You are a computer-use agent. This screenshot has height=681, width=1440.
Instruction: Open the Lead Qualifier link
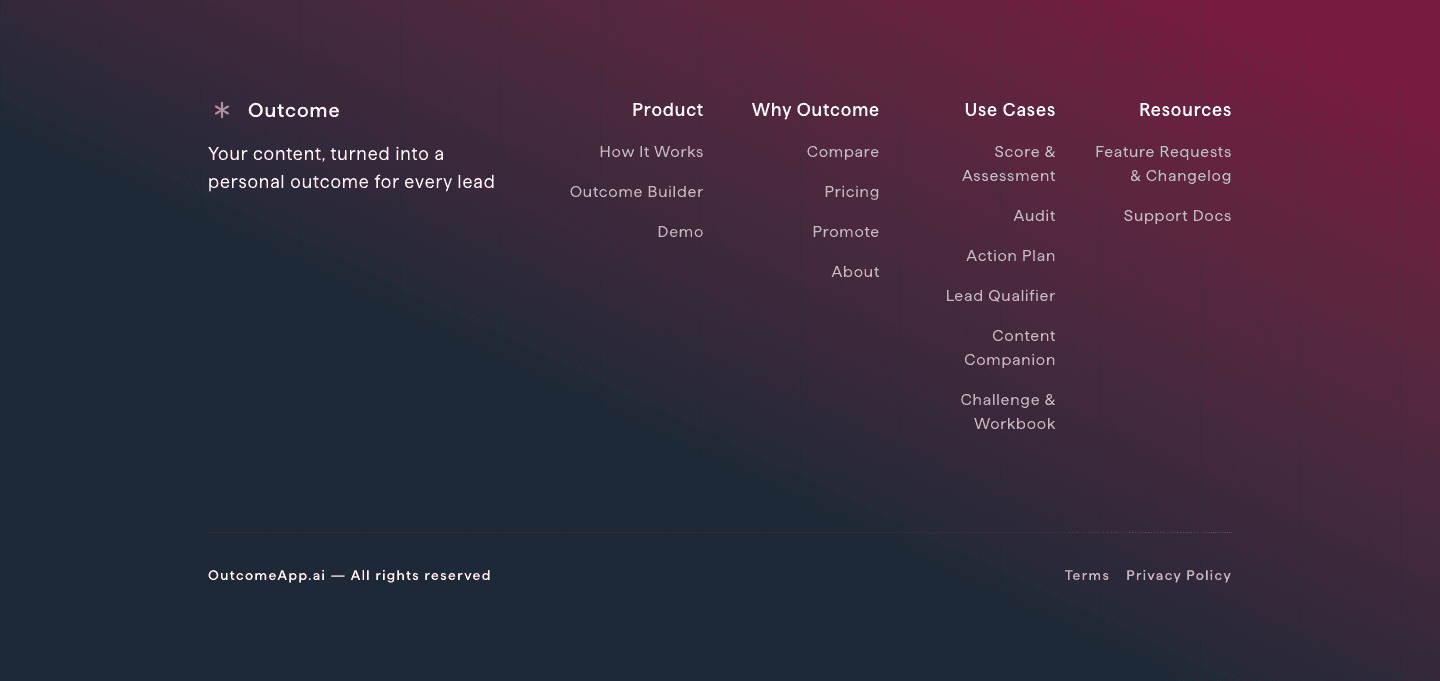coord(1000,296)
